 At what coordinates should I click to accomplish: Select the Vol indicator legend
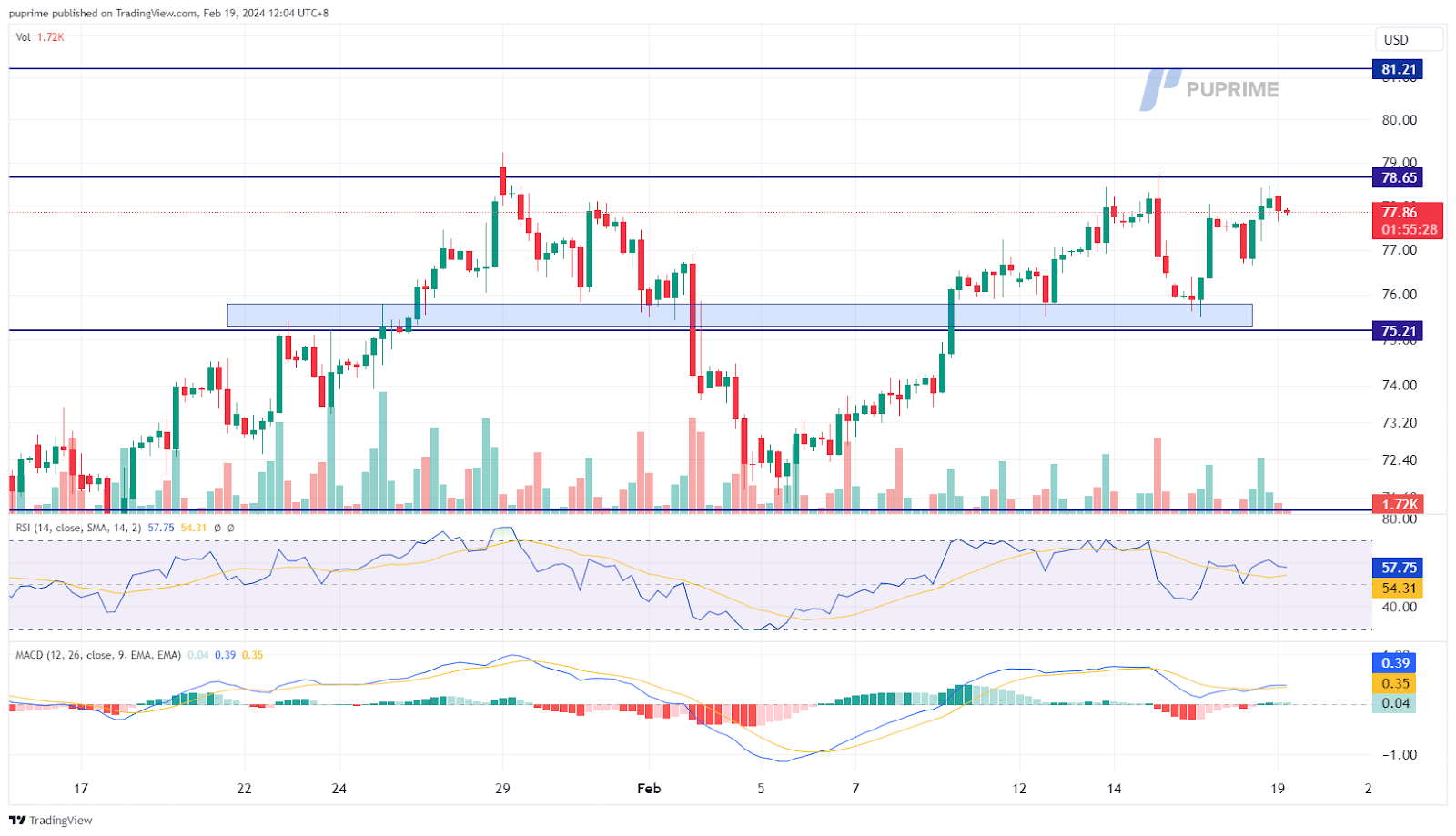click(40, 37)
